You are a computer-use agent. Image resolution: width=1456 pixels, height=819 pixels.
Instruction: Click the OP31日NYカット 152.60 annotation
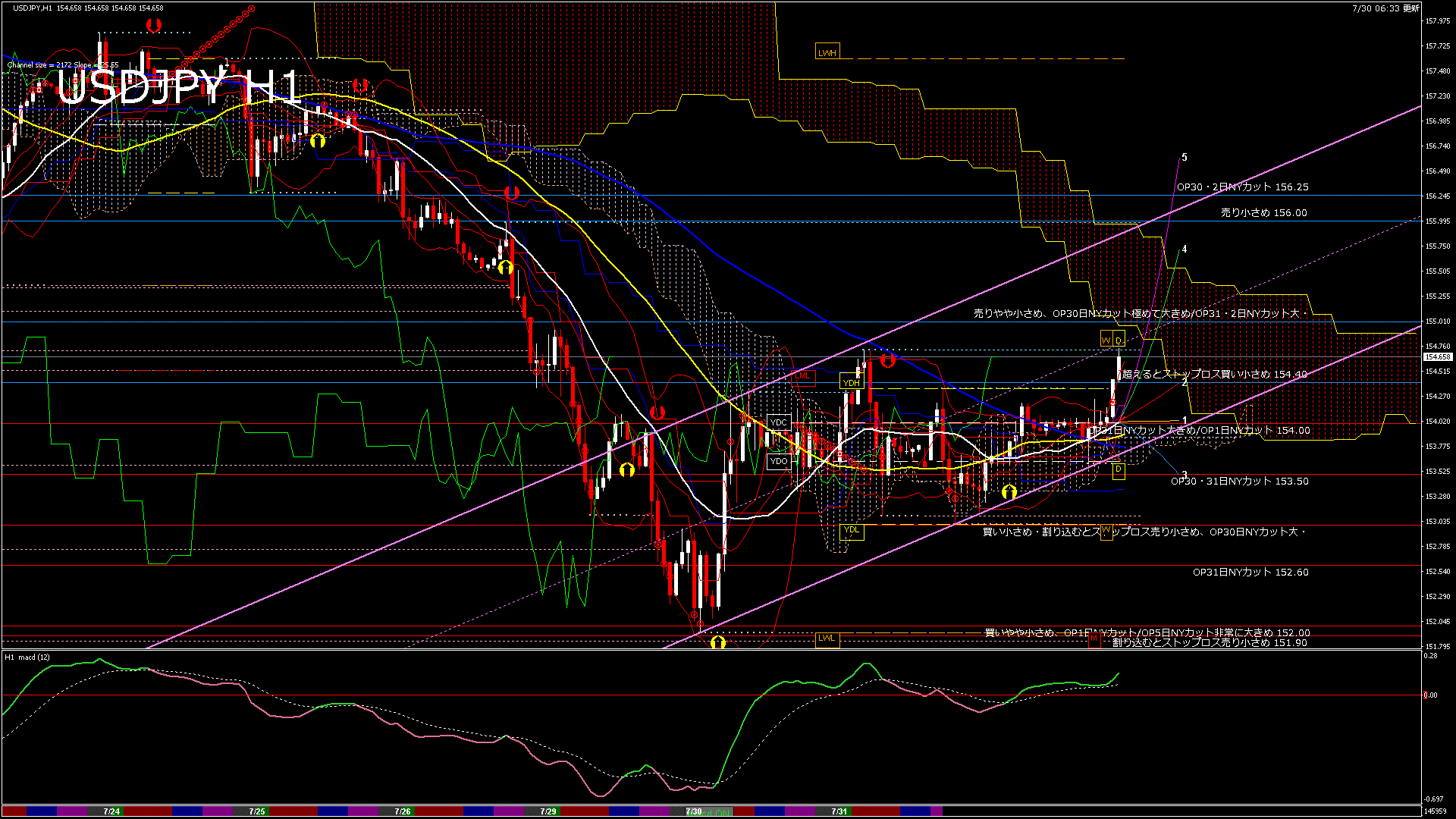(1250, 573)
